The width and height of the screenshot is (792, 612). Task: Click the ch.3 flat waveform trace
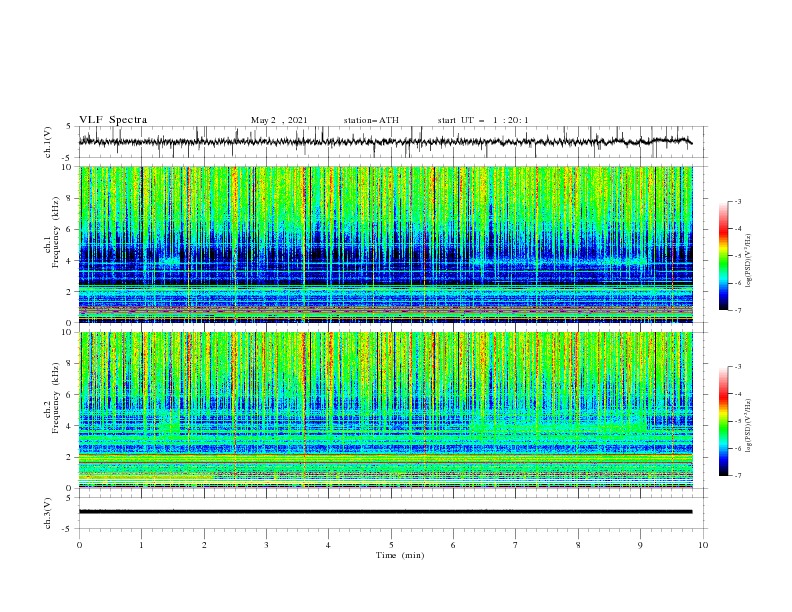coord(386,512)
